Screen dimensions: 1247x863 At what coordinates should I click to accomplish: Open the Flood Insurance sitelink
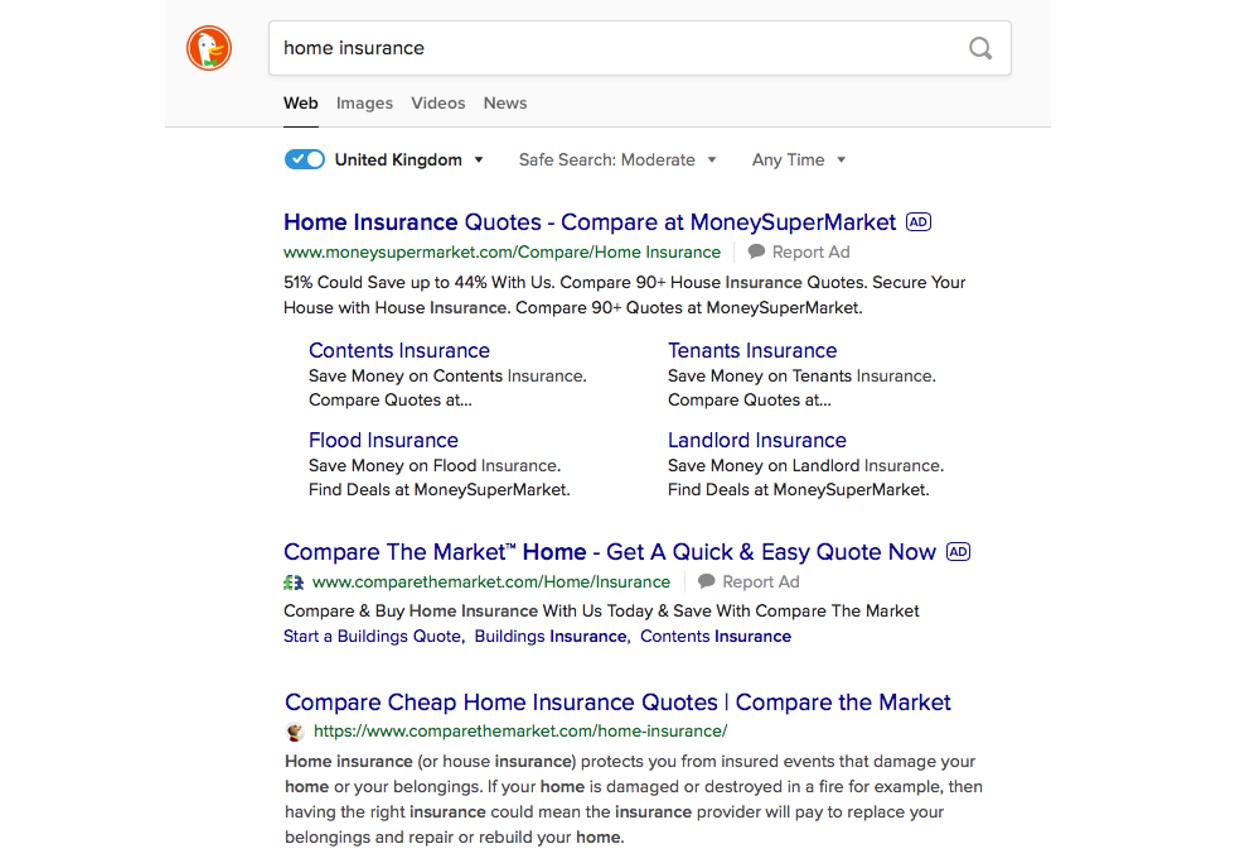pos(383,441)
